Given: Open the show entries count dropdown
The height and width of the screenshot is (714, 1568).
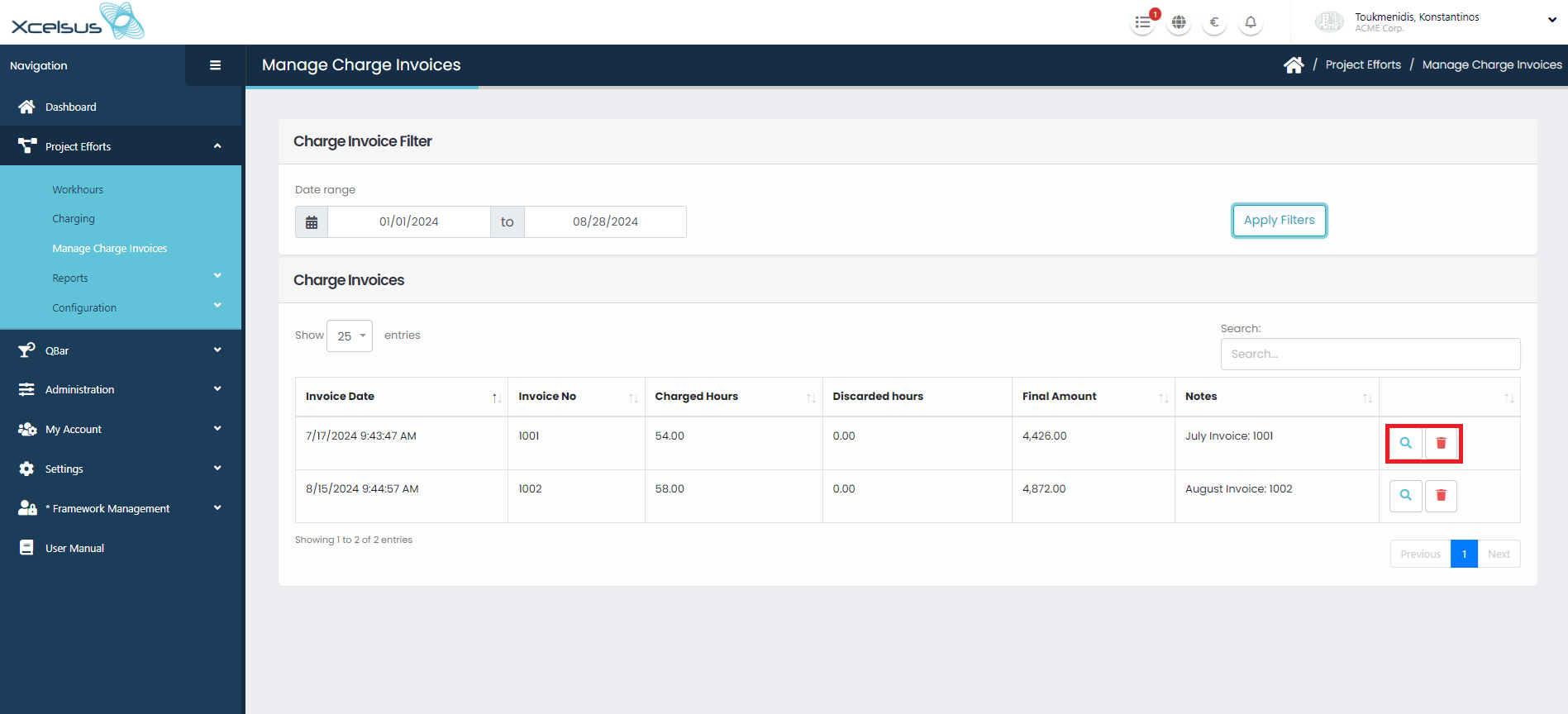Looking at the screenshot, I should click(x=350, y=336).
